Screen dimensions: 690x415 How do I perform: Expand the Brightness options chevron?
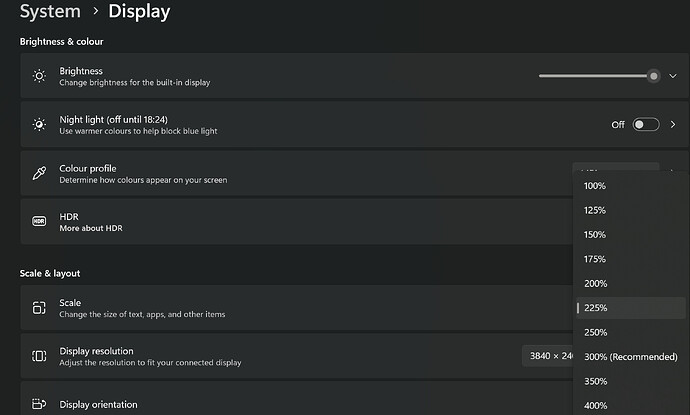tap(673, 76)
